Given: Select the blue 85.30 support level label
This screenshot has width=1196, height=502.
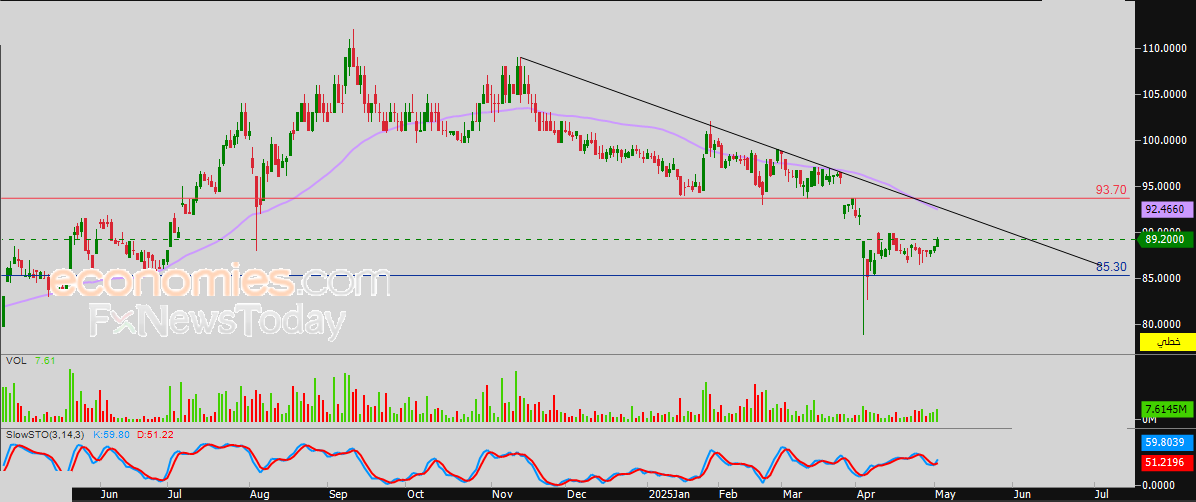Looking at the screenshot, I should pyautogui.click(x=1111, y=267).
